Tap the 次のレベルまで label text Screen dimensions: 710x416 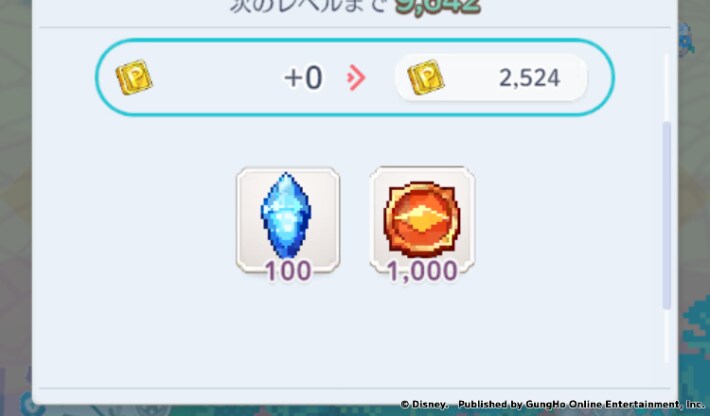(309, 5)
